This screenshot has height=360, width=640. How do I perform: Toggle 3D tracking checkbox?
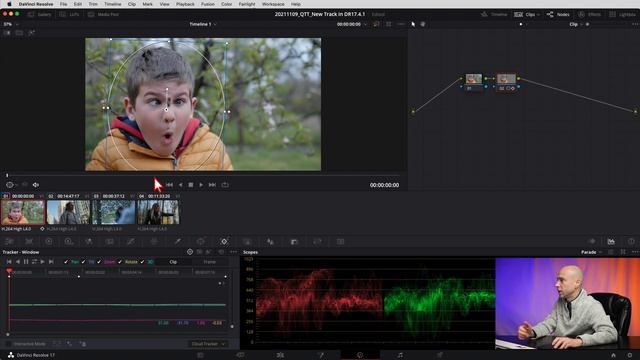click(x=142, y=262)
